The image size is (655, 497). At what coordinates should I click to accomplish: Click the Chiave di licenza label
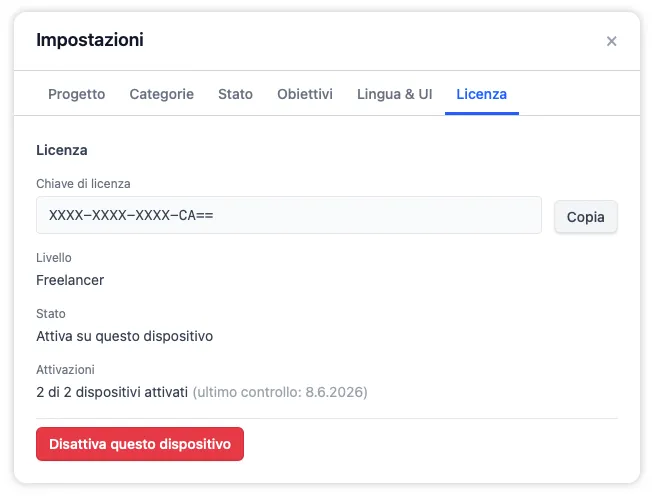[x=83, y=184]
